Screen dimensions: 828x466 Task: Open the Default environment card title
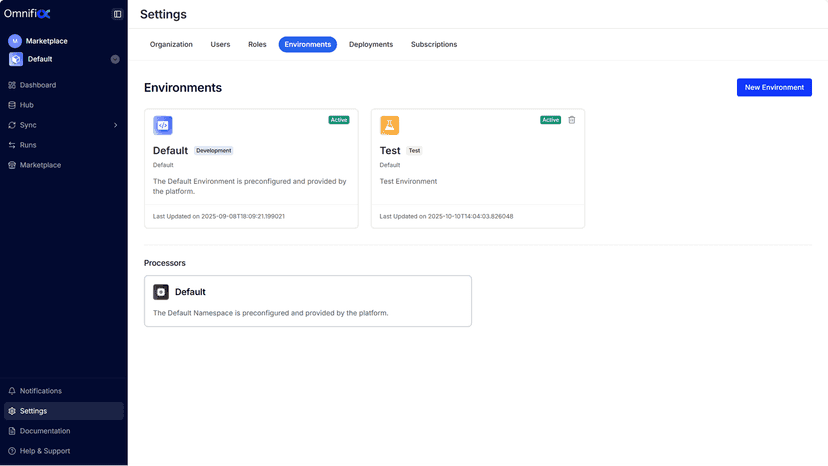170,151
